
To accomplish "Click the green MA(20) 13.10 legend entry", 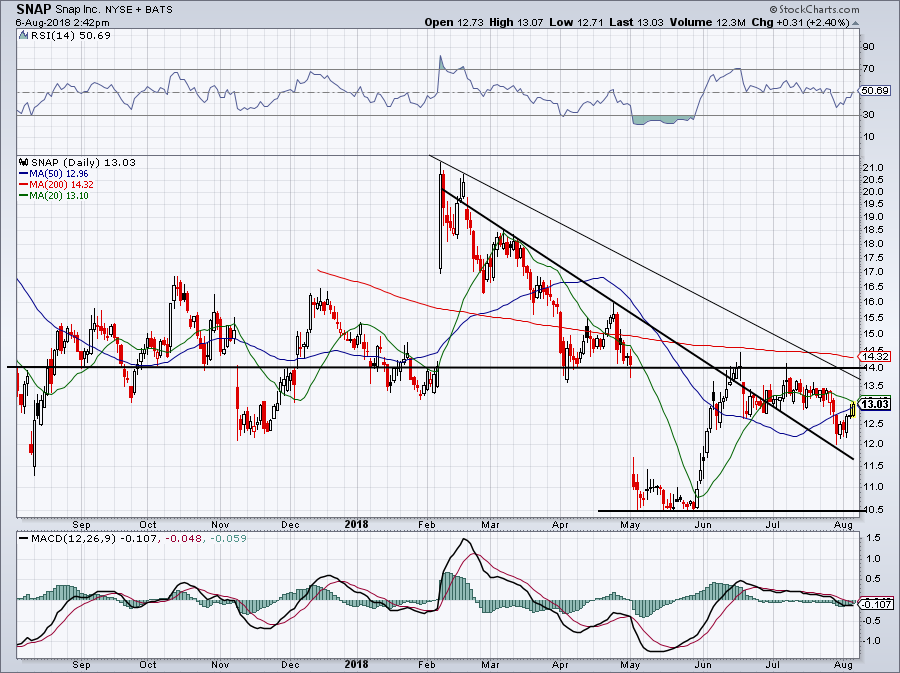I will (x=54, y=195).
